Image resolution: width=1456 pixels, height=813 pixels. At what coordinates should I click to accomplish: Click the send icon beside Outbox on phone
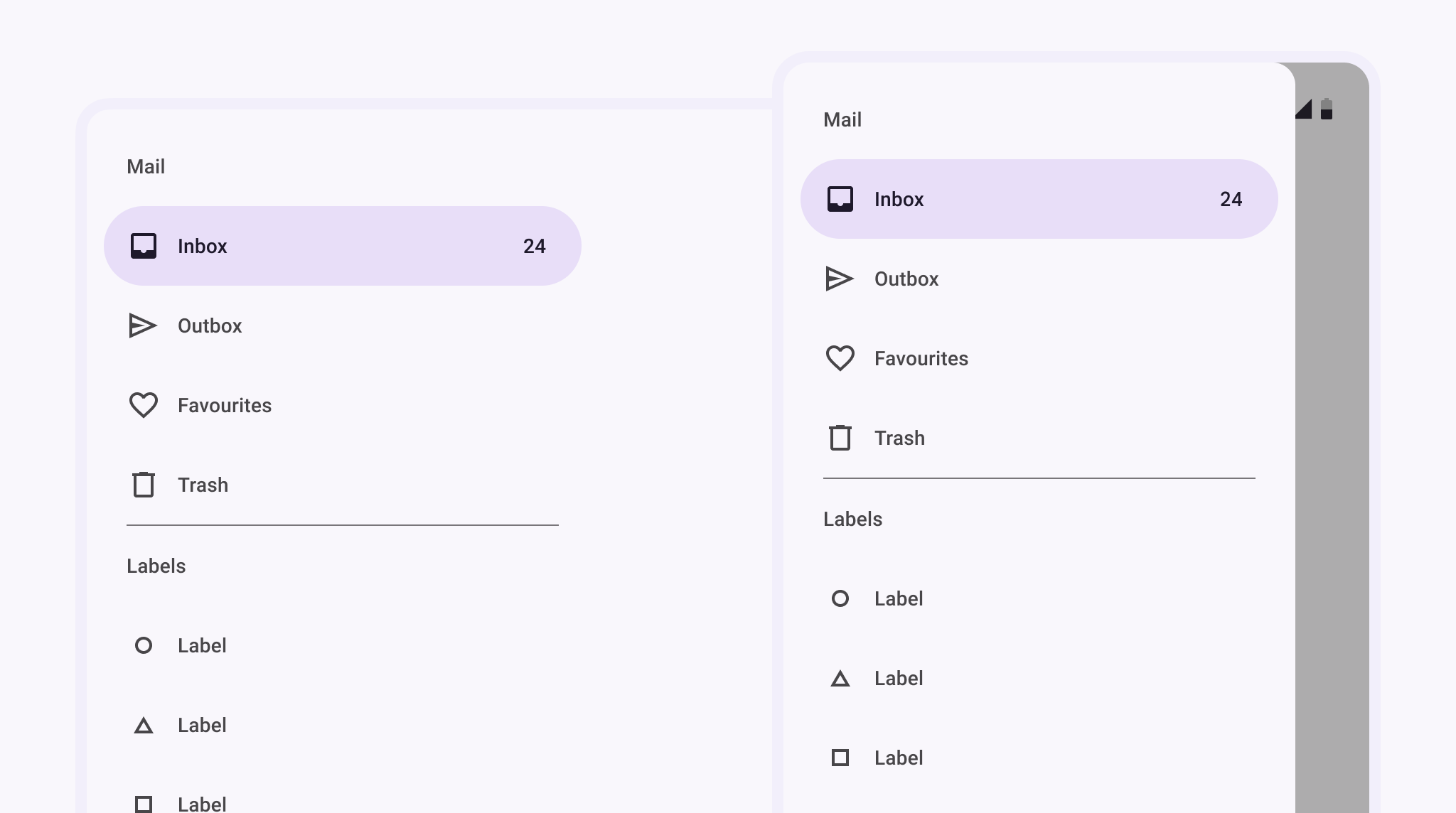pyautogui.click(x=840, y=279)
